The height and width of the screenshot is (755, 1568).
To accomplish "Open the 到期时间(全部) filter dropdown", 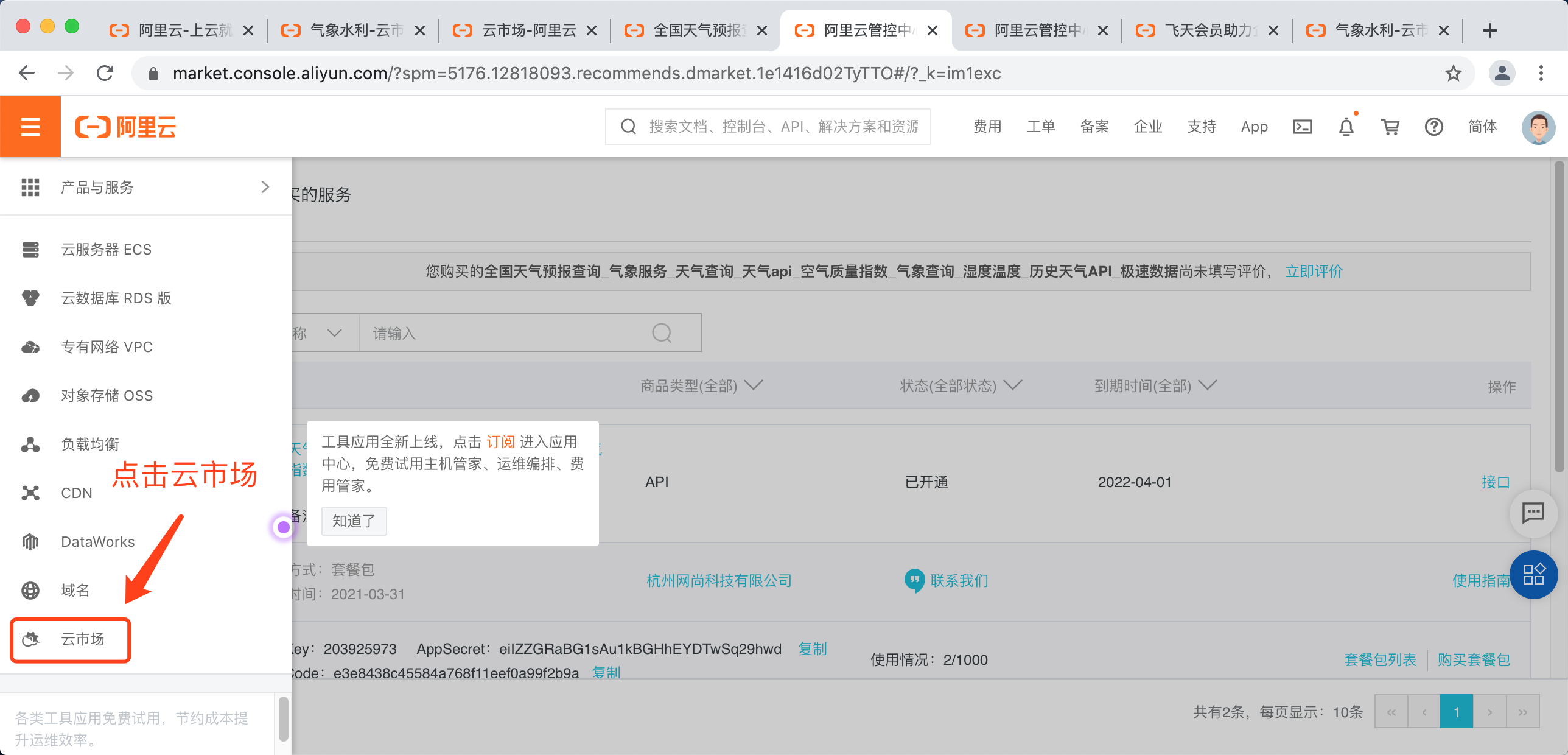I will [x=1155, y=385].
